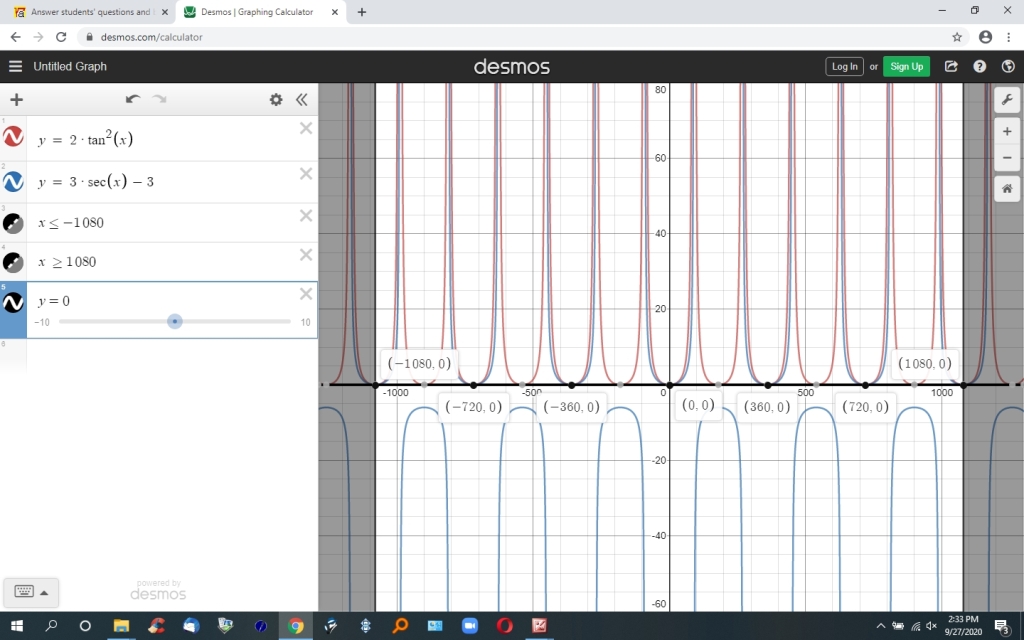Delete the y = 0 expression
This screenshot has width=1024, height=640.
point(306,294)
